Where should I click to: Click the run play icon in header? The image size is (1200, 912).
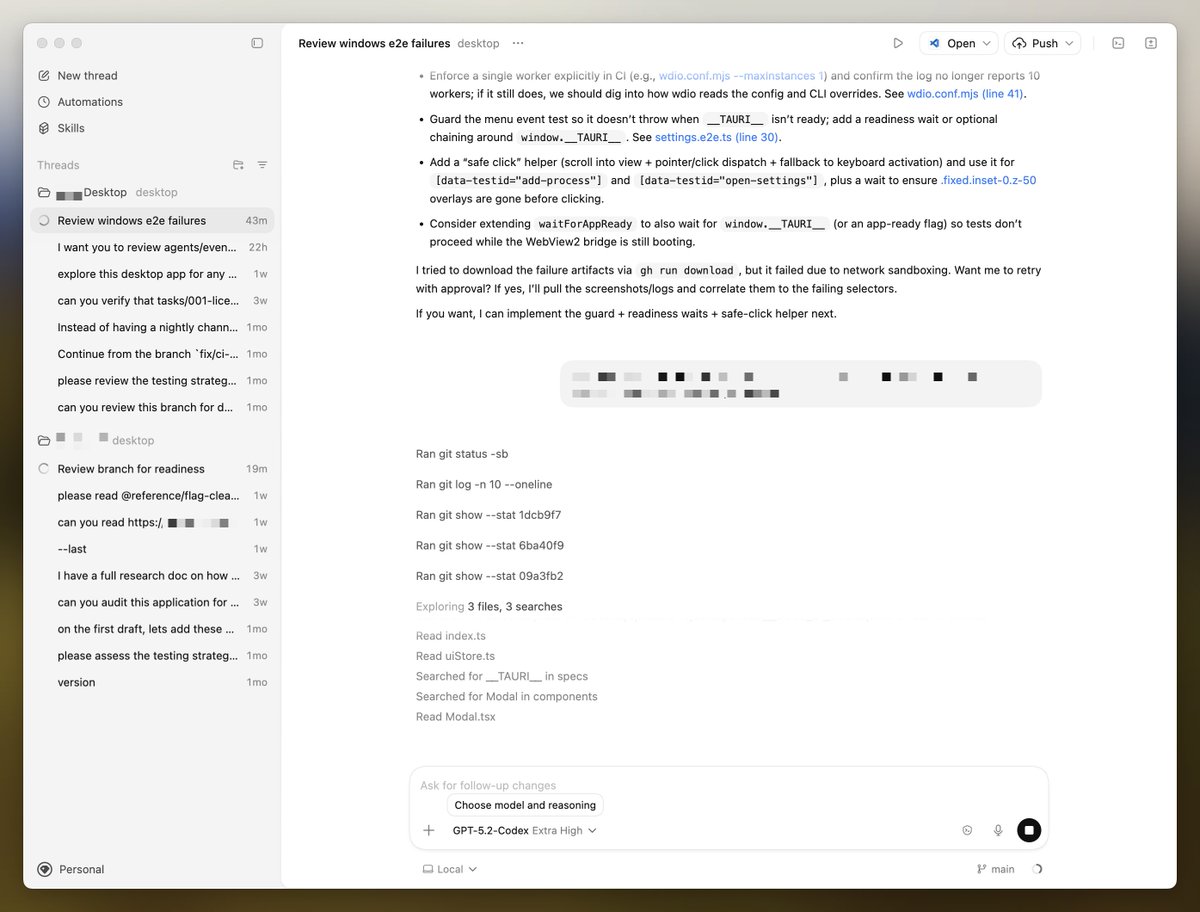(898, 43)
